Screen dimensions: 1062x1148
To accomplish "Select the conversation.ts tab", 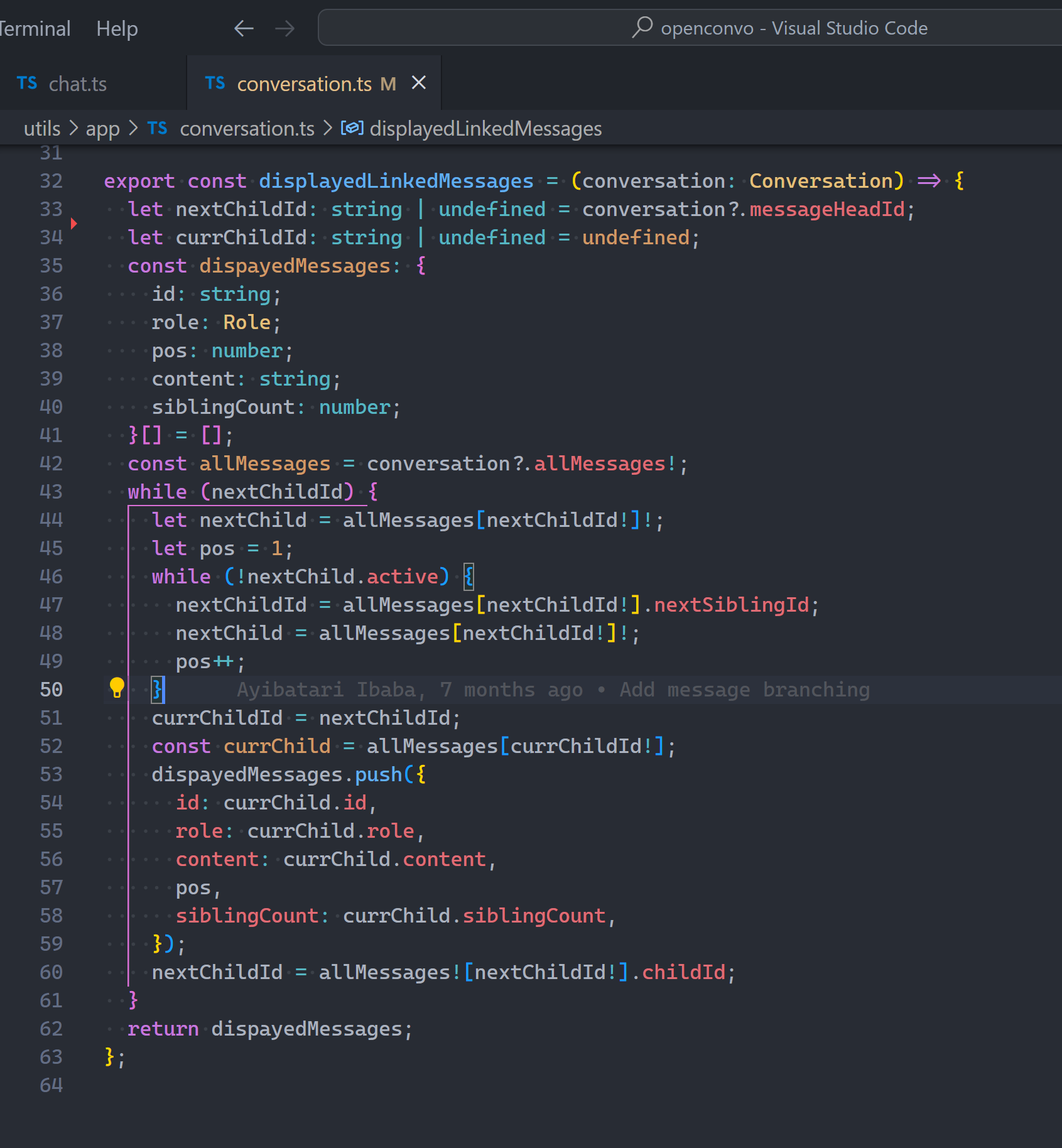I will pyautogui.click(x=304, y=84).
